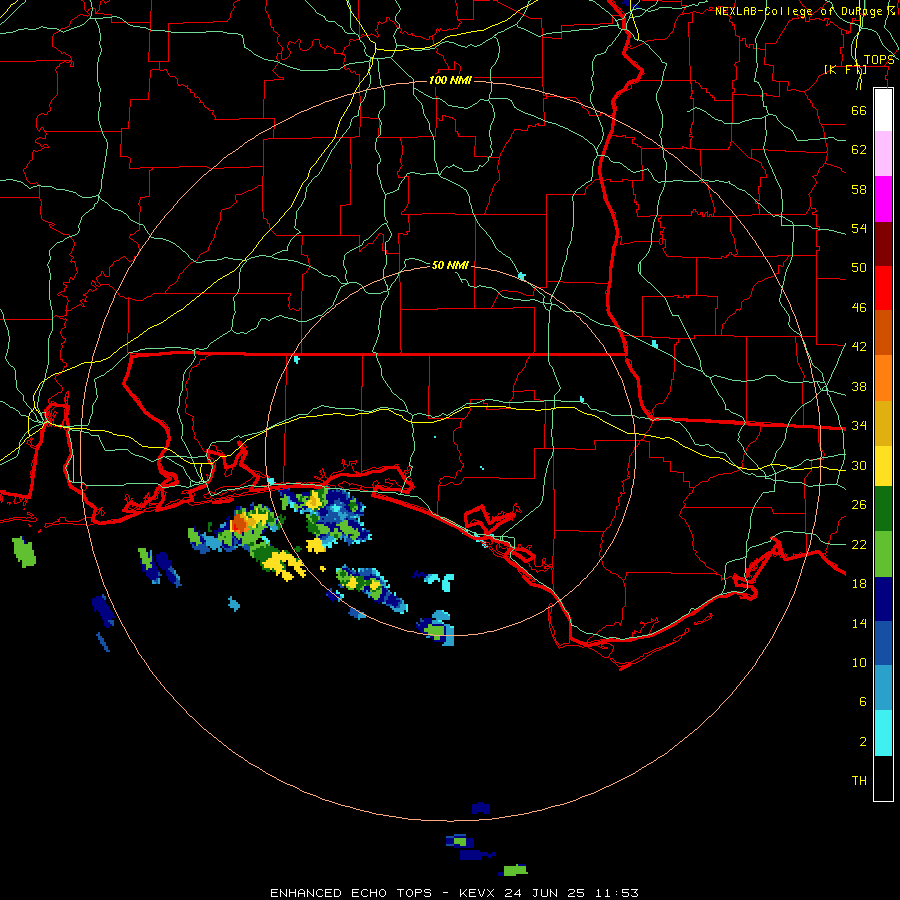Click the dark green legend band
Image resolution: width=900 pixels, height=900 pixels.
tap(883, 509)
